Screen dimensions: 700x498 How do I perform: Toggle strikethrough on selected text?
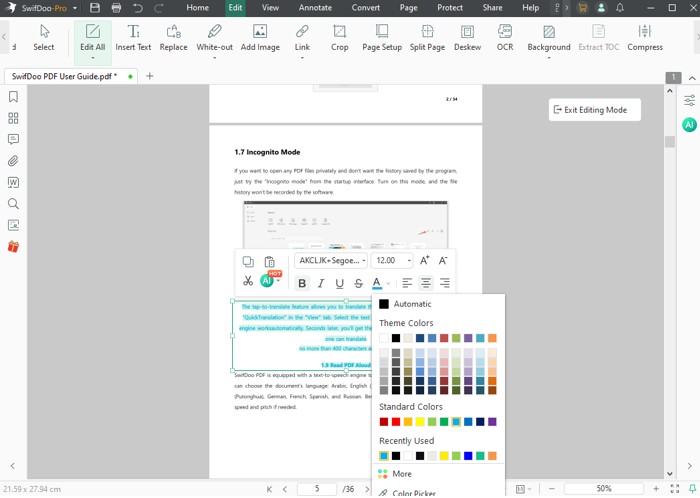click(358, 284)
